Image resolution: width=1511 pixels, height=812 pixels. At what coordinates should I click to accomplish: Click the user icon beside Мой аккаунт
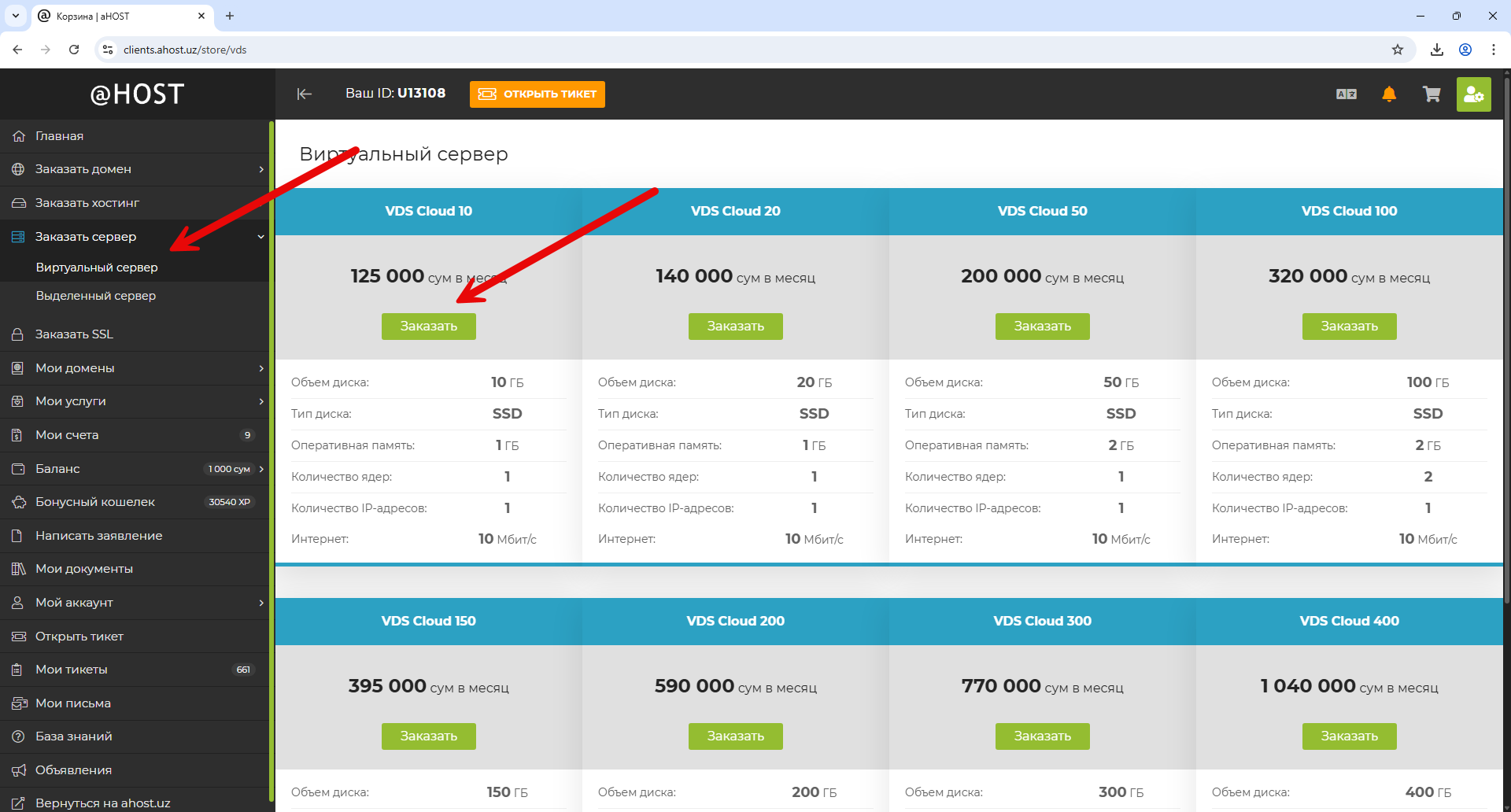point(18,603)
